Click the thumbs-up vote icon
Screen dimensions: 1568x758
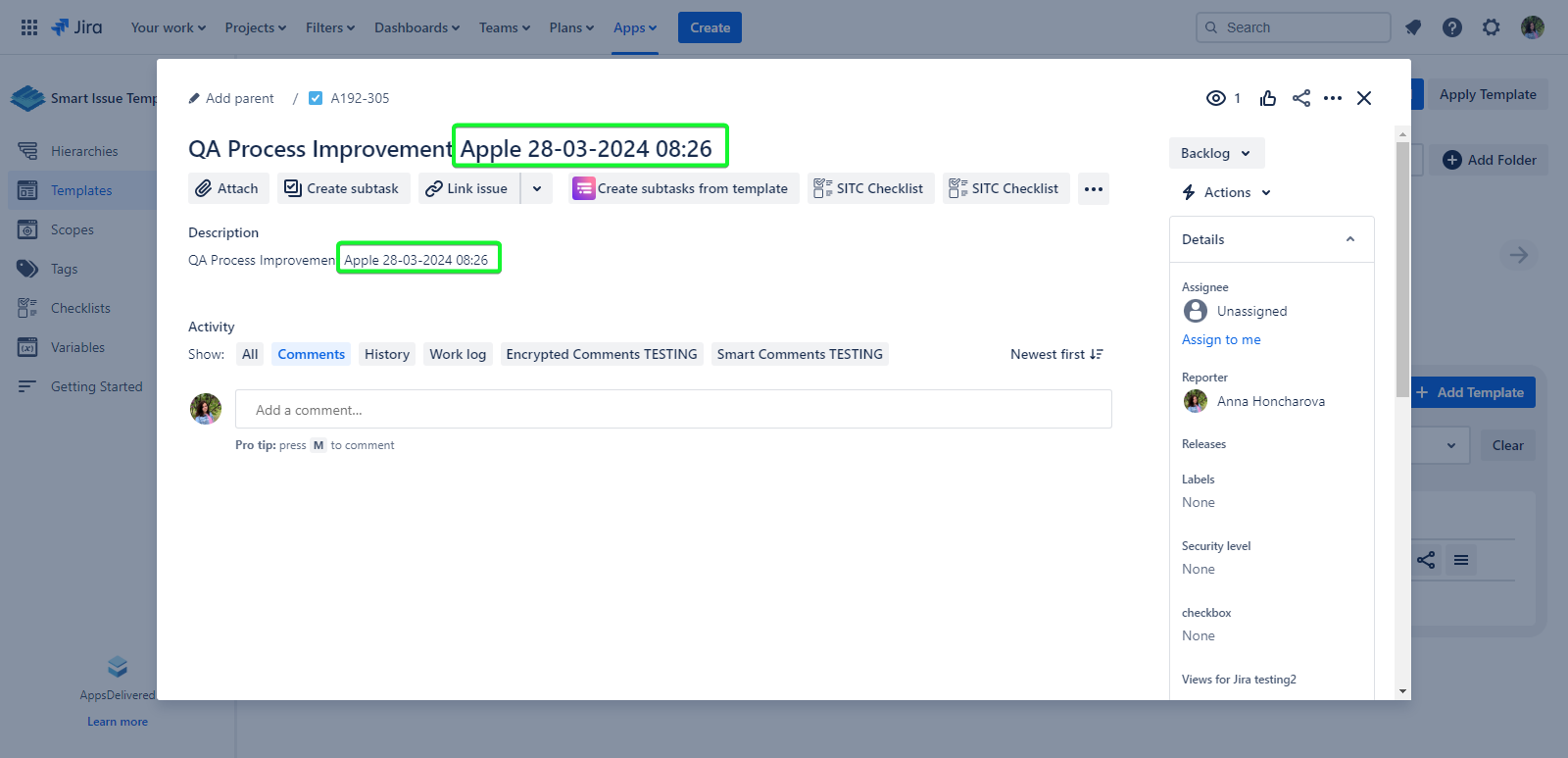pos(1268,98)
